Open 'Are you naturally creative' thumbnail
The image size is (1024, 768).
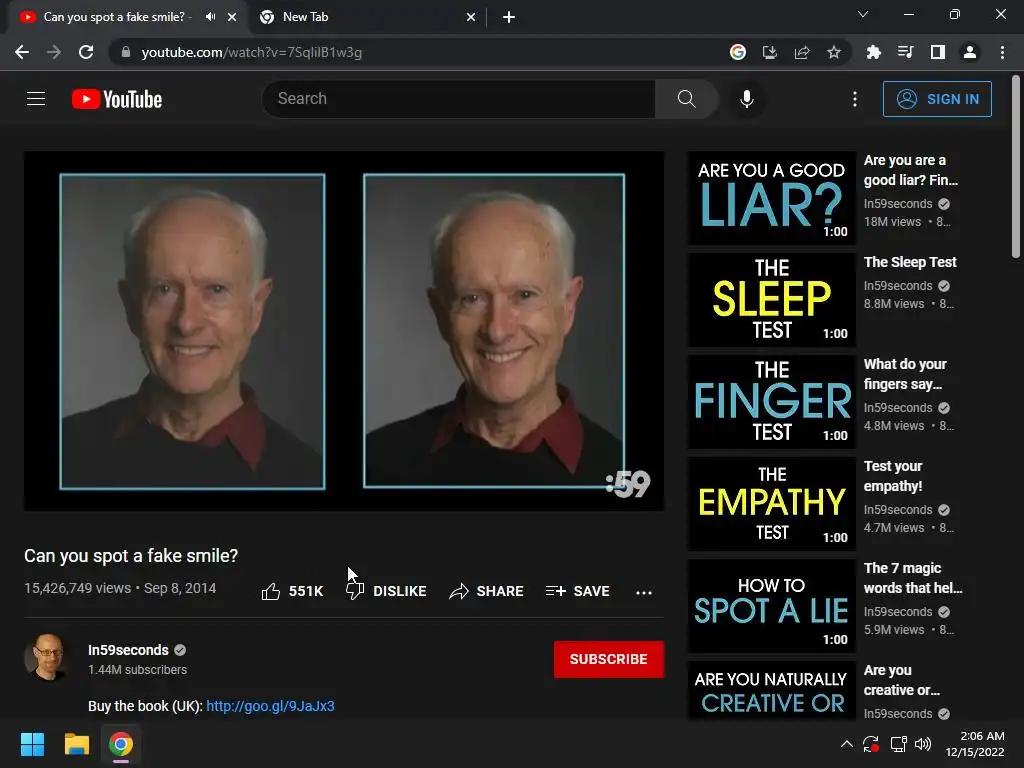[771, 690]
